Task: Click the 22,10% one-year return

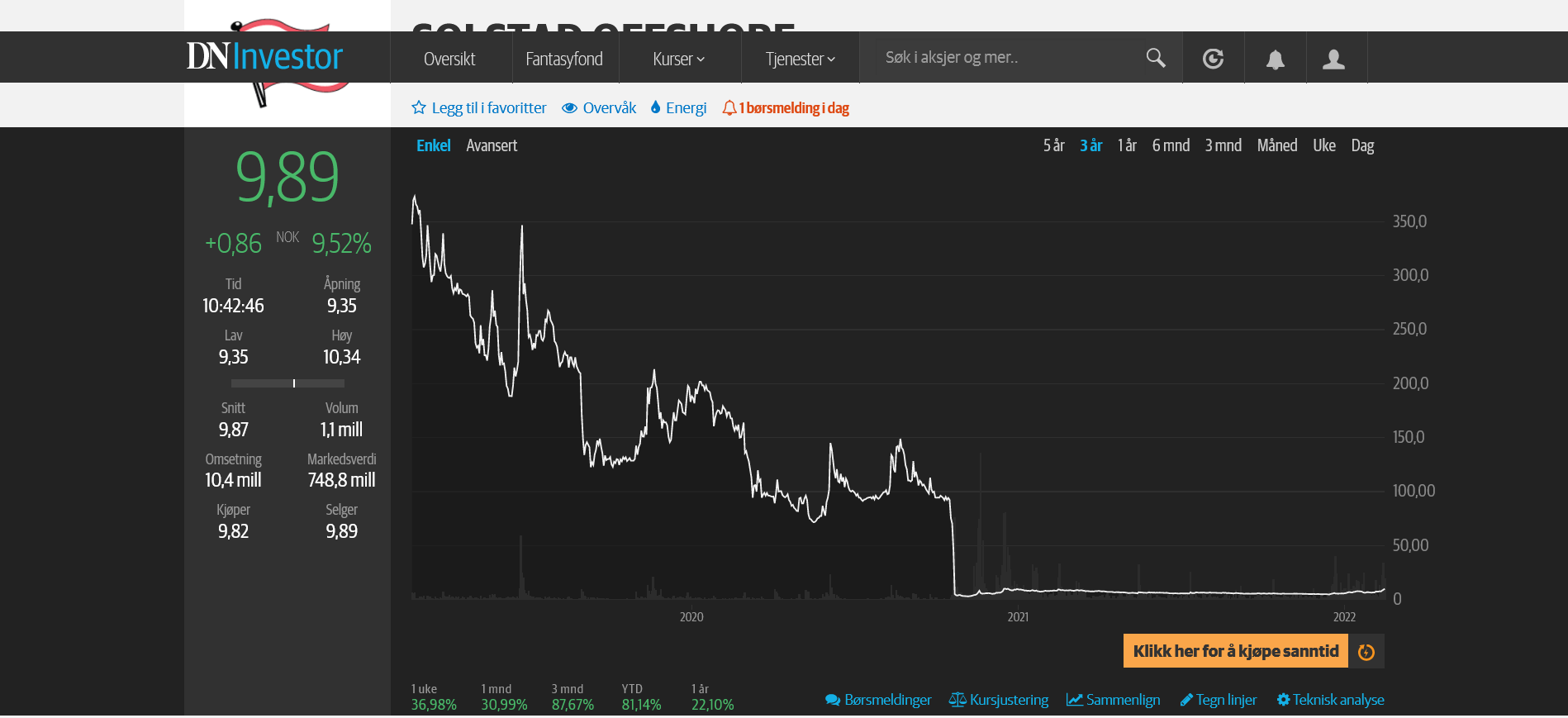Action: pyautogui.click(x=713, y=705)
